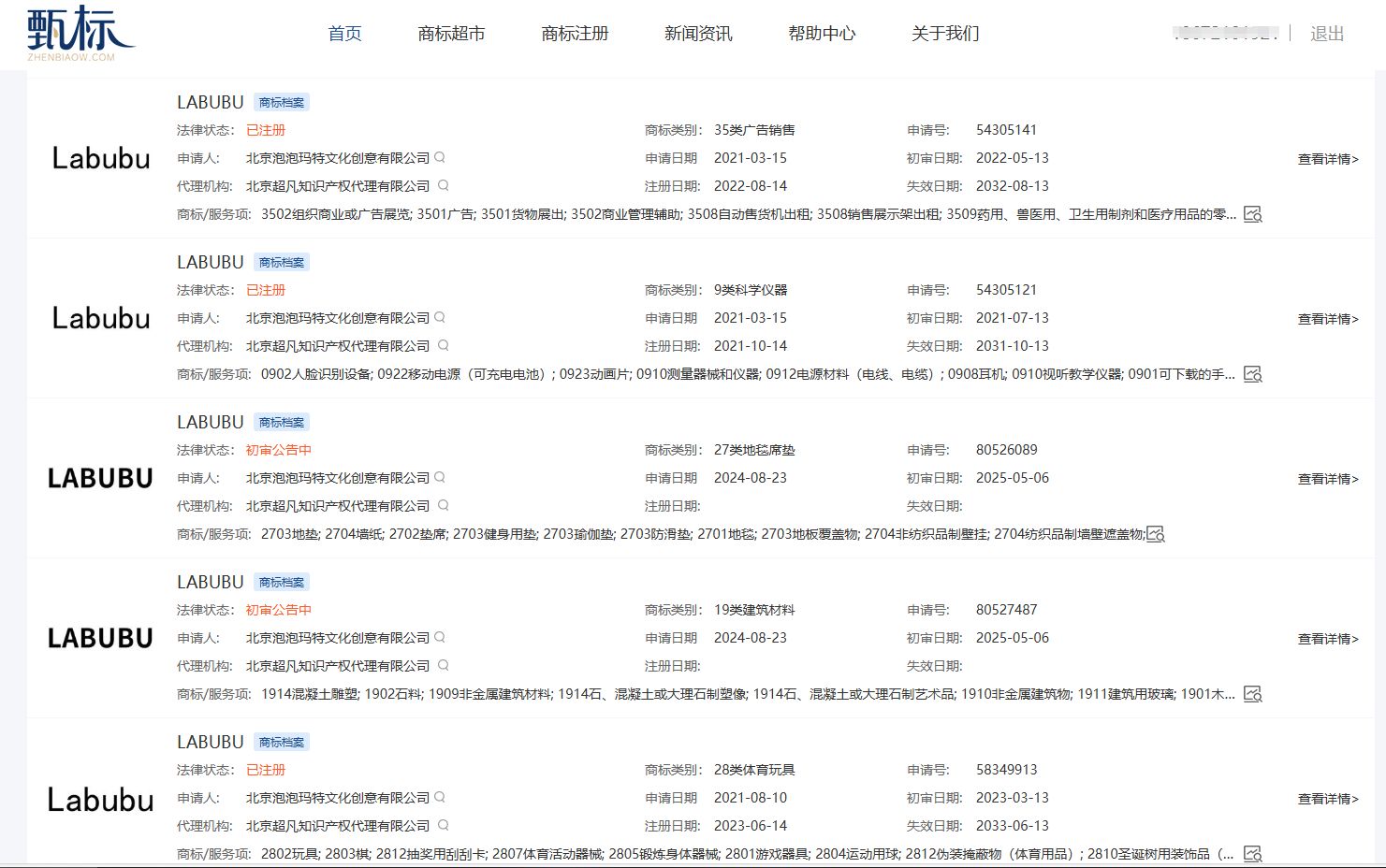
Task: Open 商标档案 tag of 80526089 record
Action: pos(282,423)
